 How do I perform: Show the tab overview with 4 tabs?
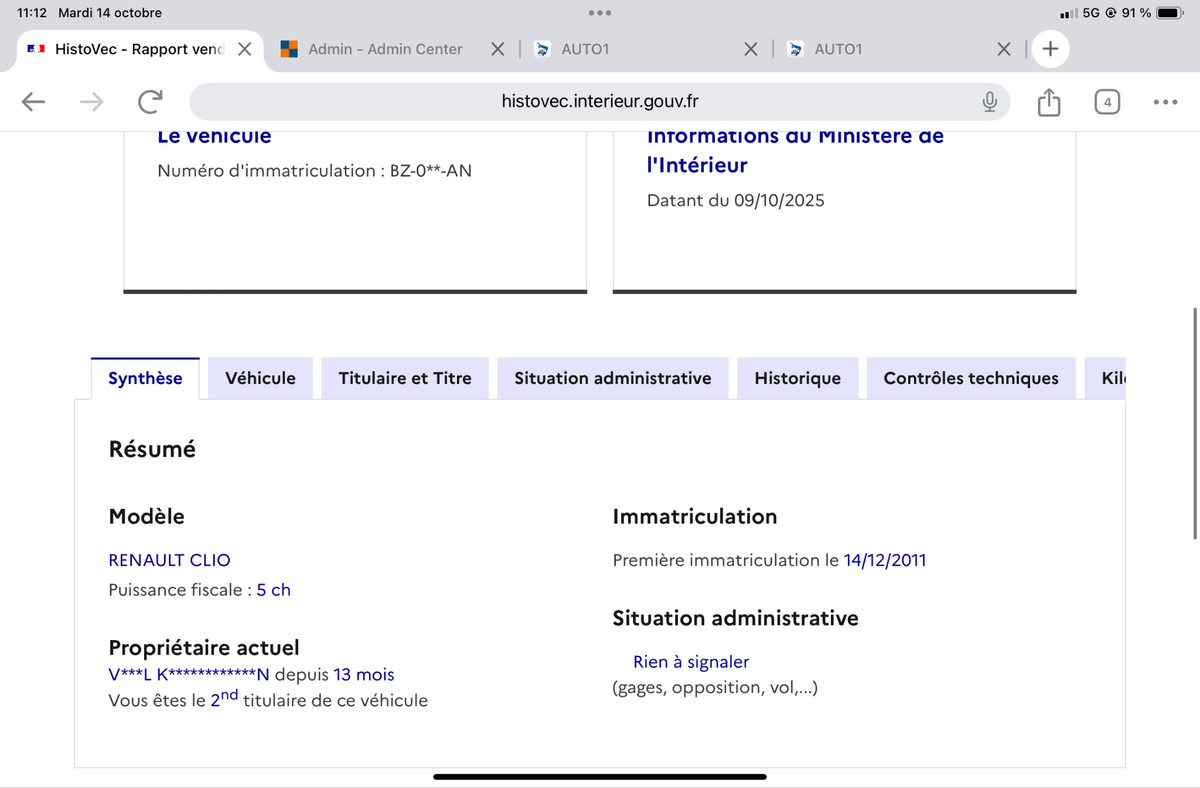1107,101
